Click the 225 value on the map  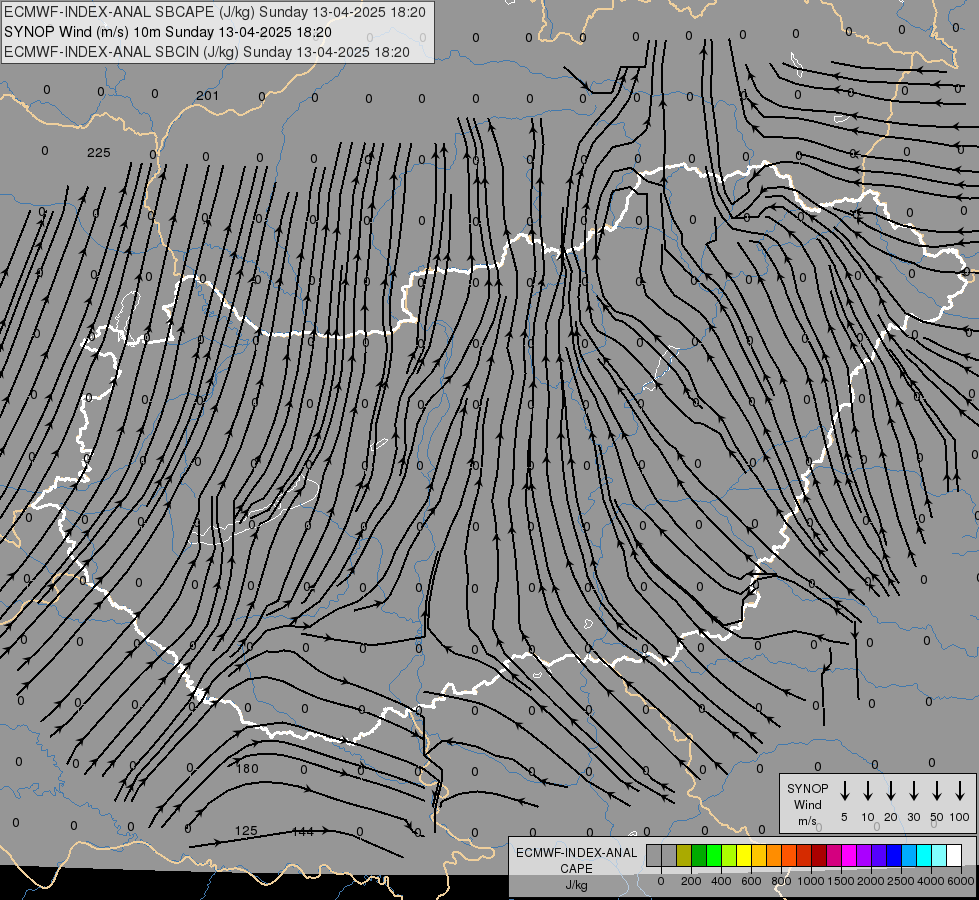click(x=99, y=152)
